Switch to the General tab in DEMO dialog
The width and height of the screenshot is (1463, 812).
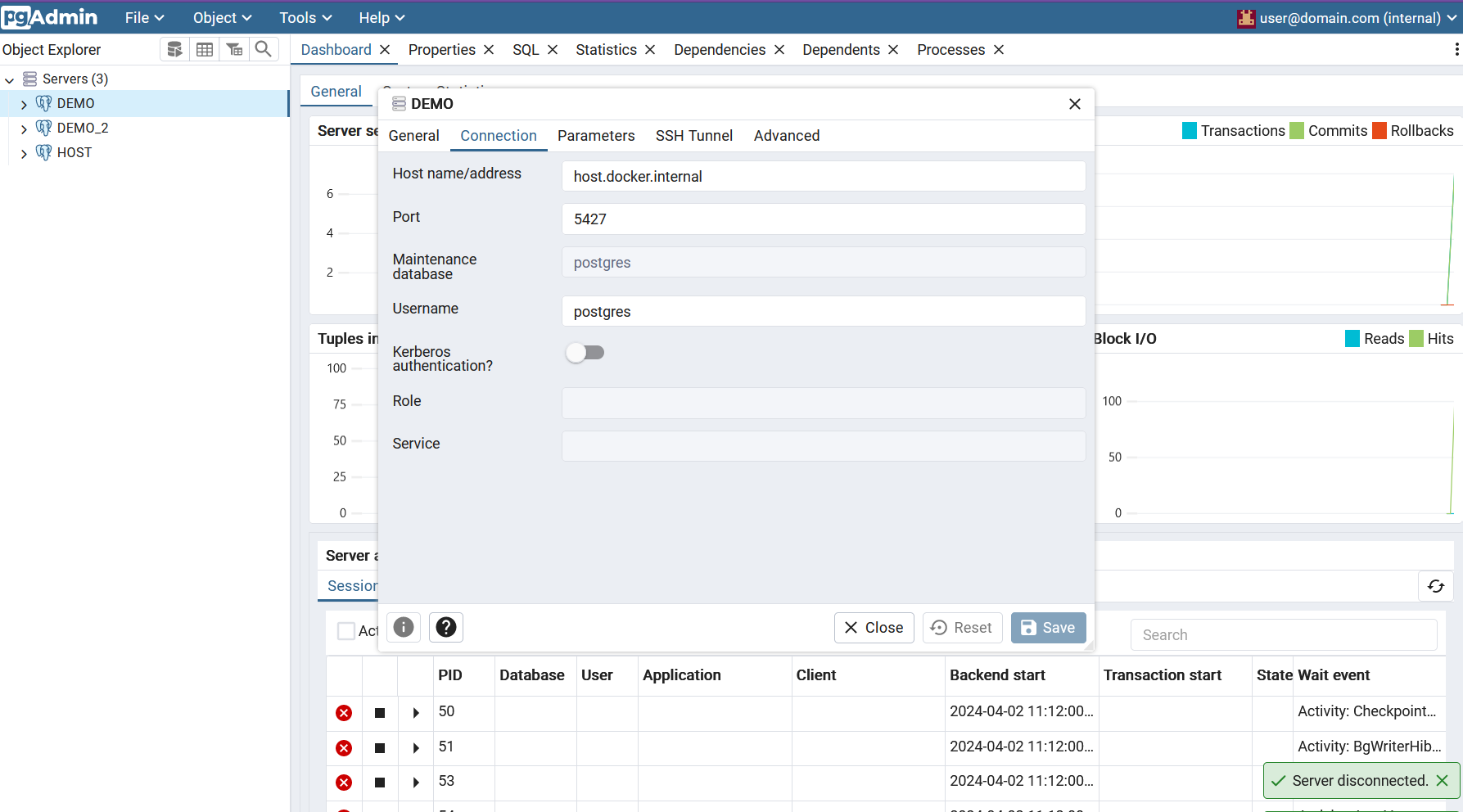coord(414,136)
